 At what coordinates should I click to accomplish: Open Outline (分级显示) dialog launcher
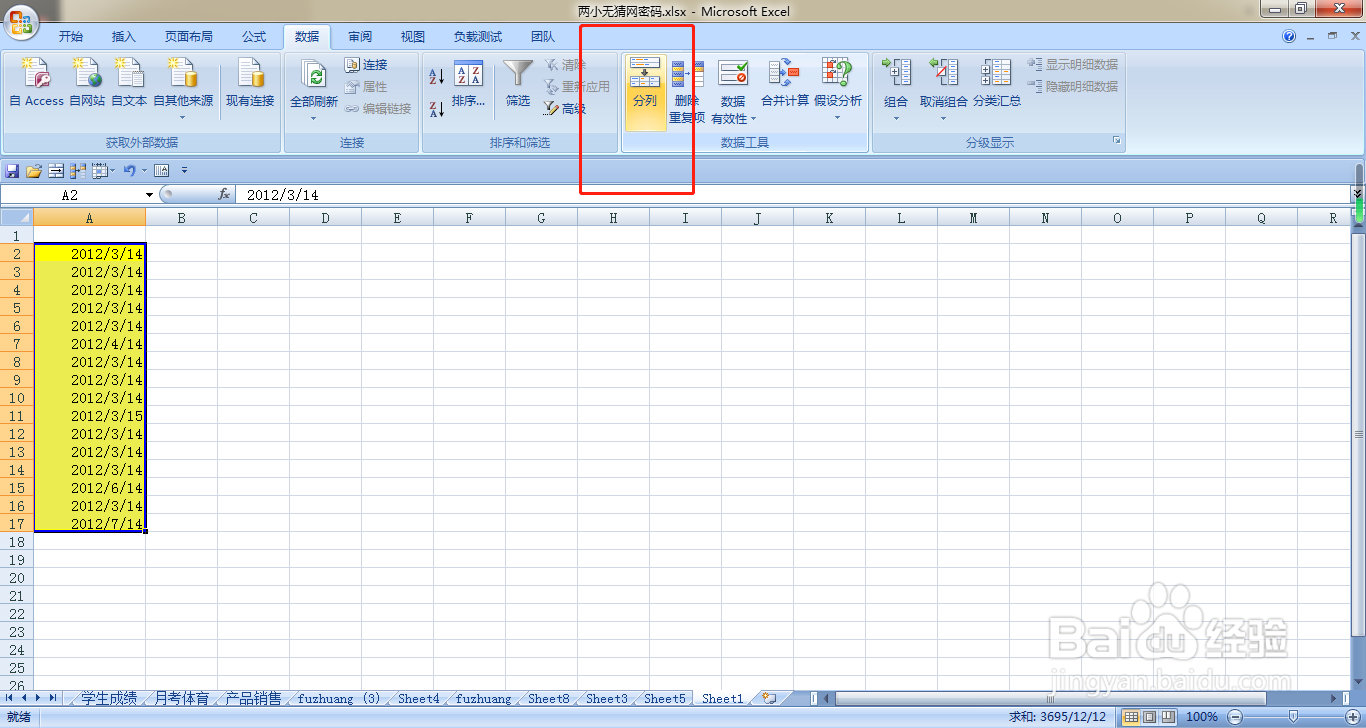point(1116,142)
